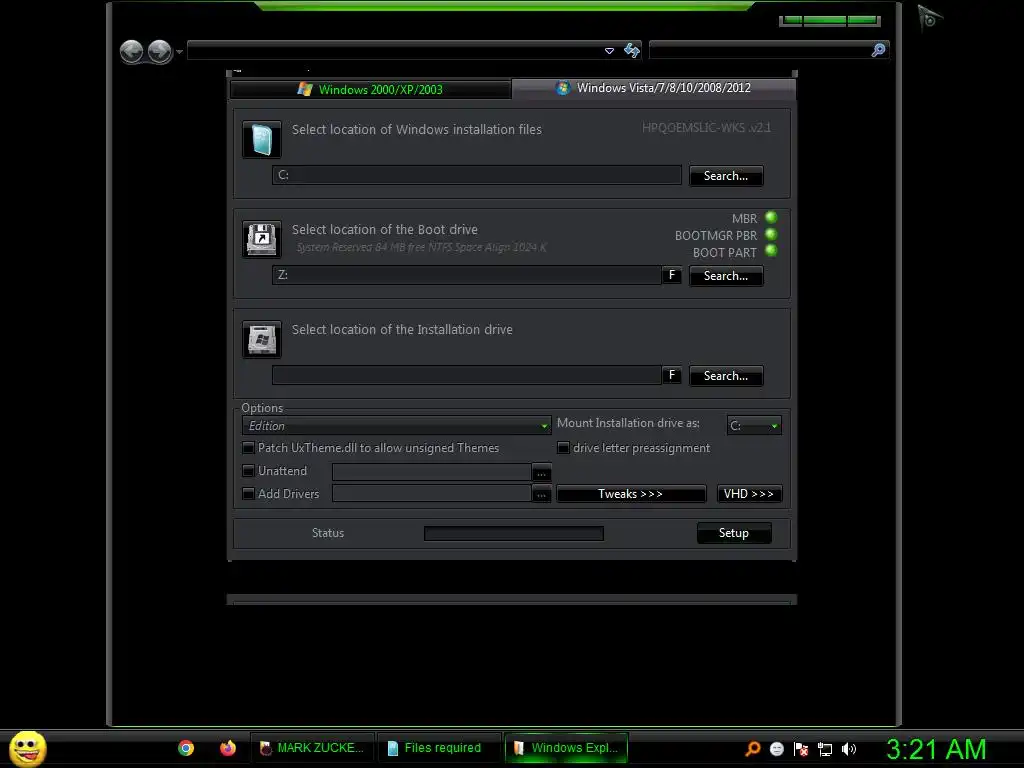Click the Explorer forward arrow button
This screenshot has height=768, width=1024.
[159, 51]
